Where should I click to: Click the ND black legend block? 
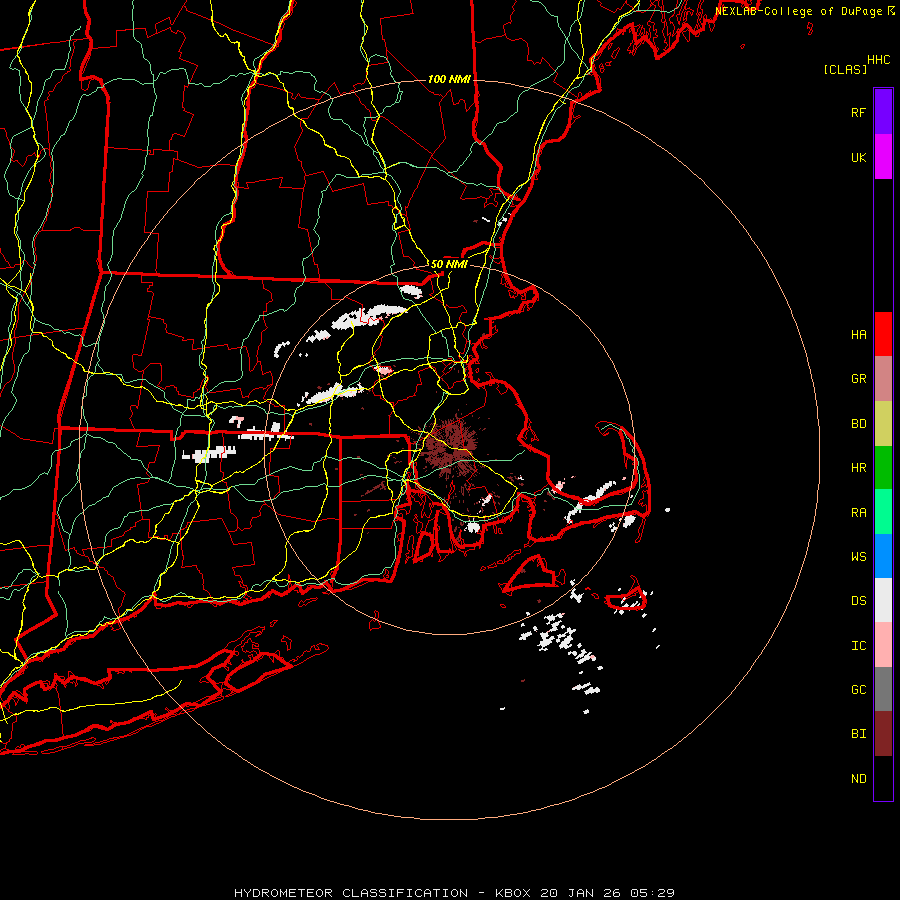pos(883,778)
